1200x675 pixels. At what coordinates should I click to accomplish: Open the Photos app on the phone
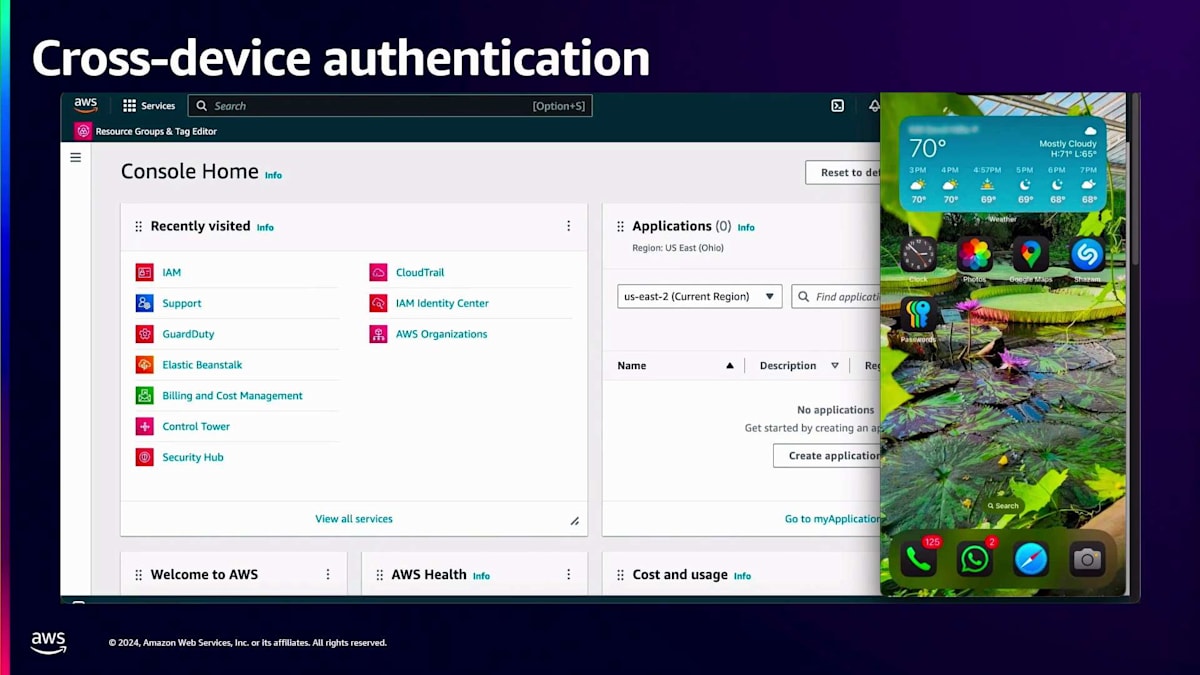(x=974, y=255)
